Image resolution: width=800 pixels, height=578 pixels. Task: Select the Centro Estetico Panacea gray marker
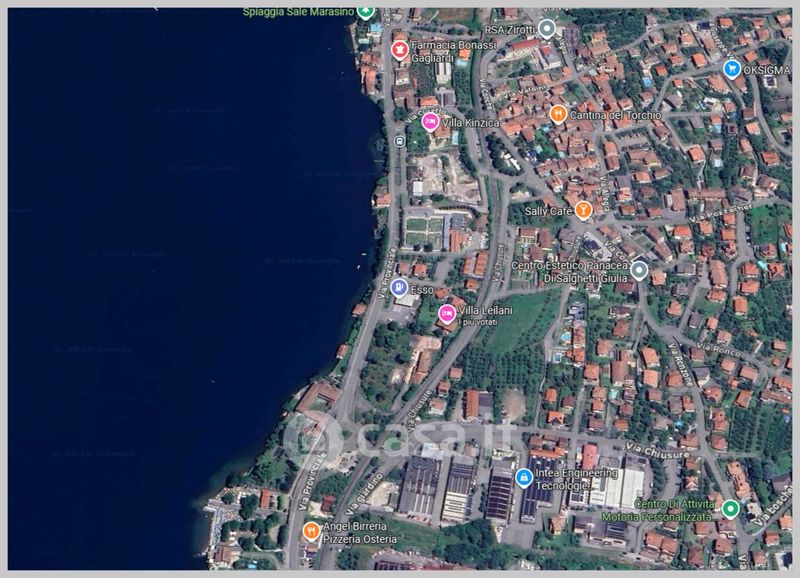639,270
